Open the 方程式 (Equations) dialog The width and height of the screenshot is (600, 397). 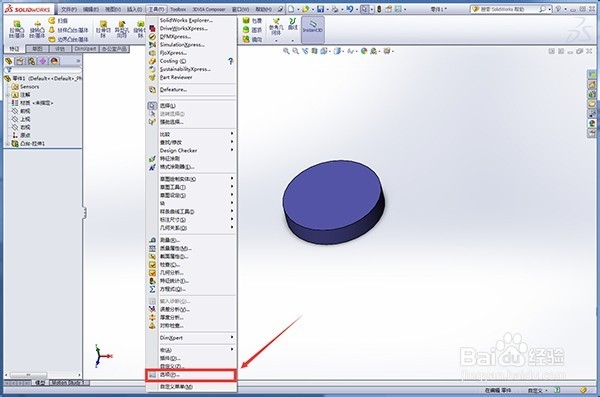[173, 289]
